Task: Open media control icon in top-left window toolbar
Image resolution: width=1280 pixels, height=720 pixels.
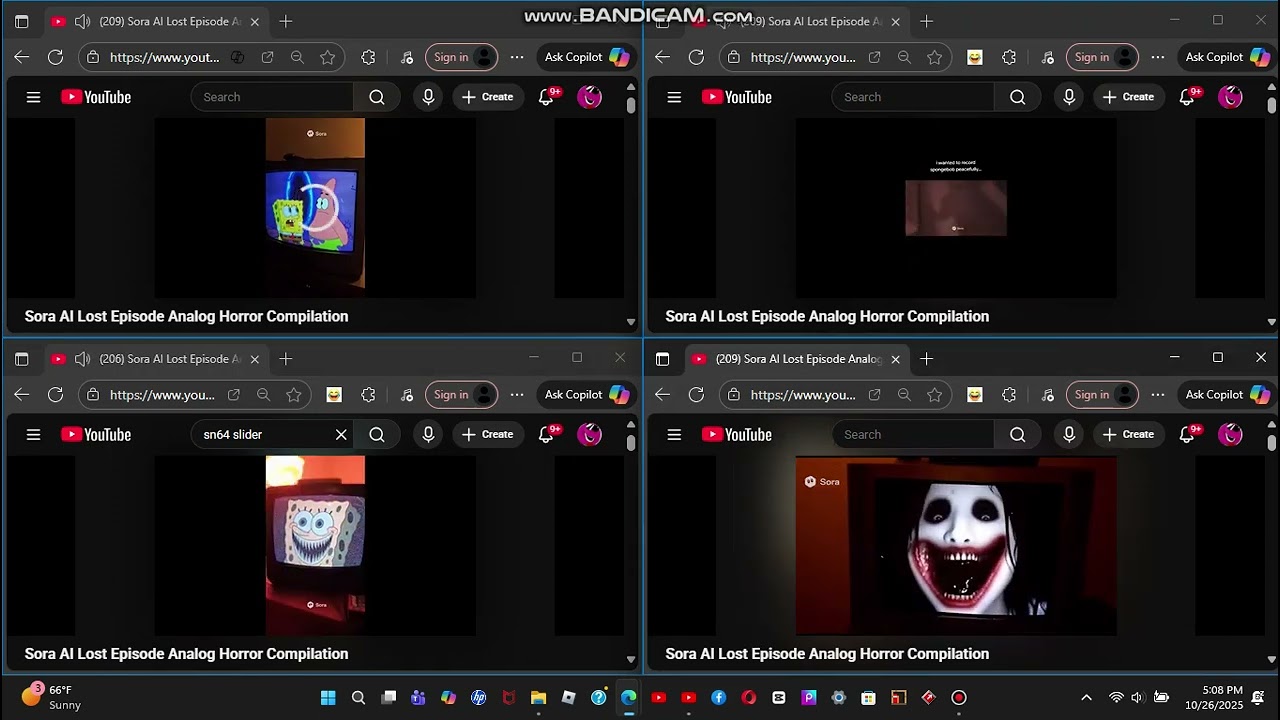Action: (406, 57)
